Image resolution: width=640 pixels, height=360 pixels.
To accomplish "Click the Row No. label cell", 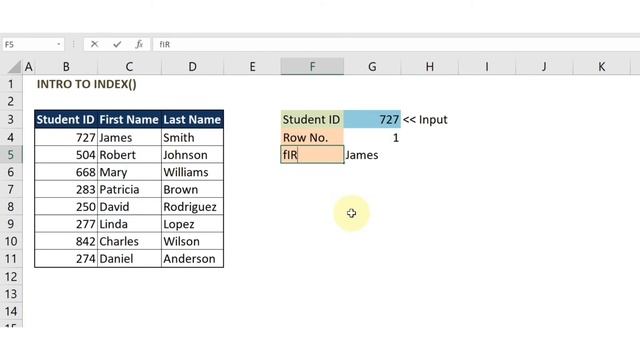I will (x=312, y=137).
